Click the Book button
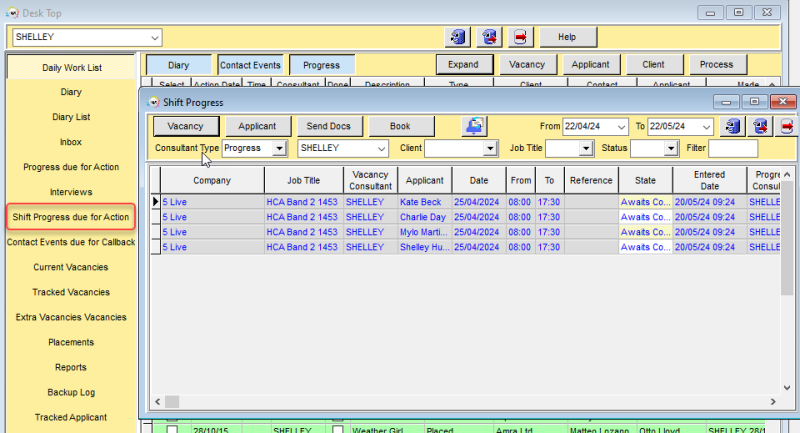Image resolution: width=800 pixels, height=433 pixels. [x=401, y=126]
